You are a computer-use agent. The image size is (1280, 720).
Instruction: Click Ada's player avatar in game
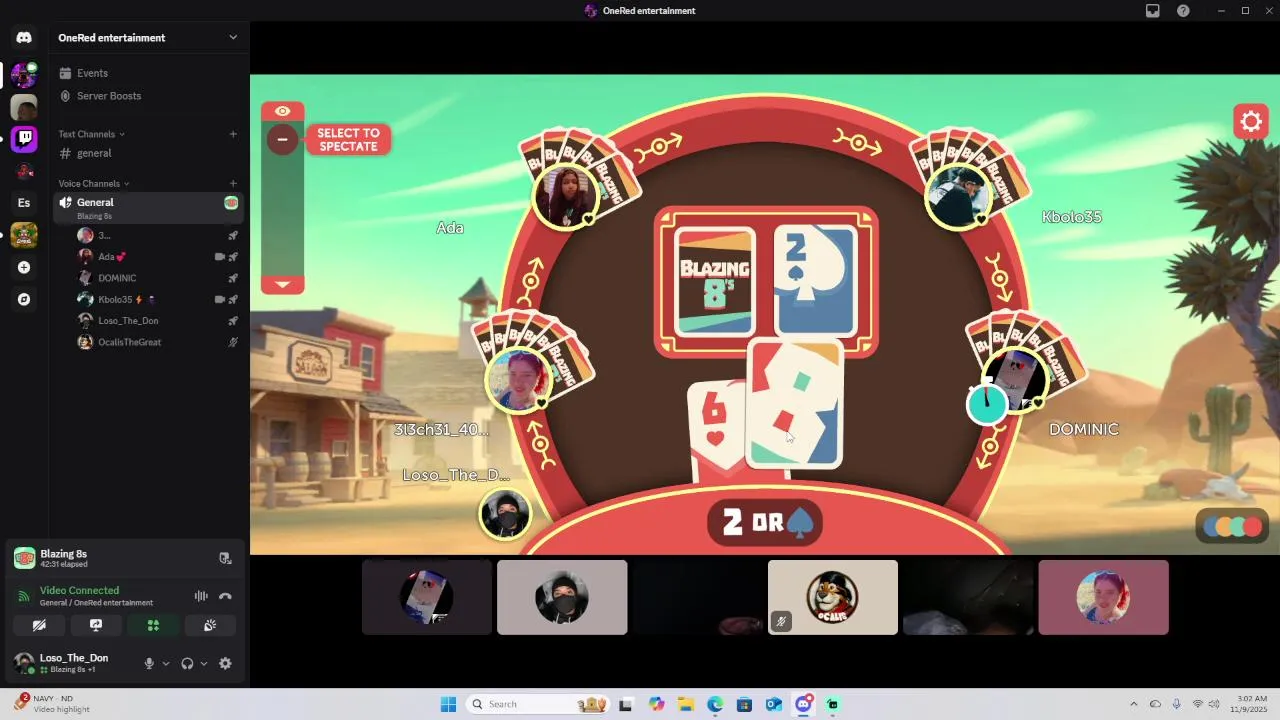click(x=567, y=197)
